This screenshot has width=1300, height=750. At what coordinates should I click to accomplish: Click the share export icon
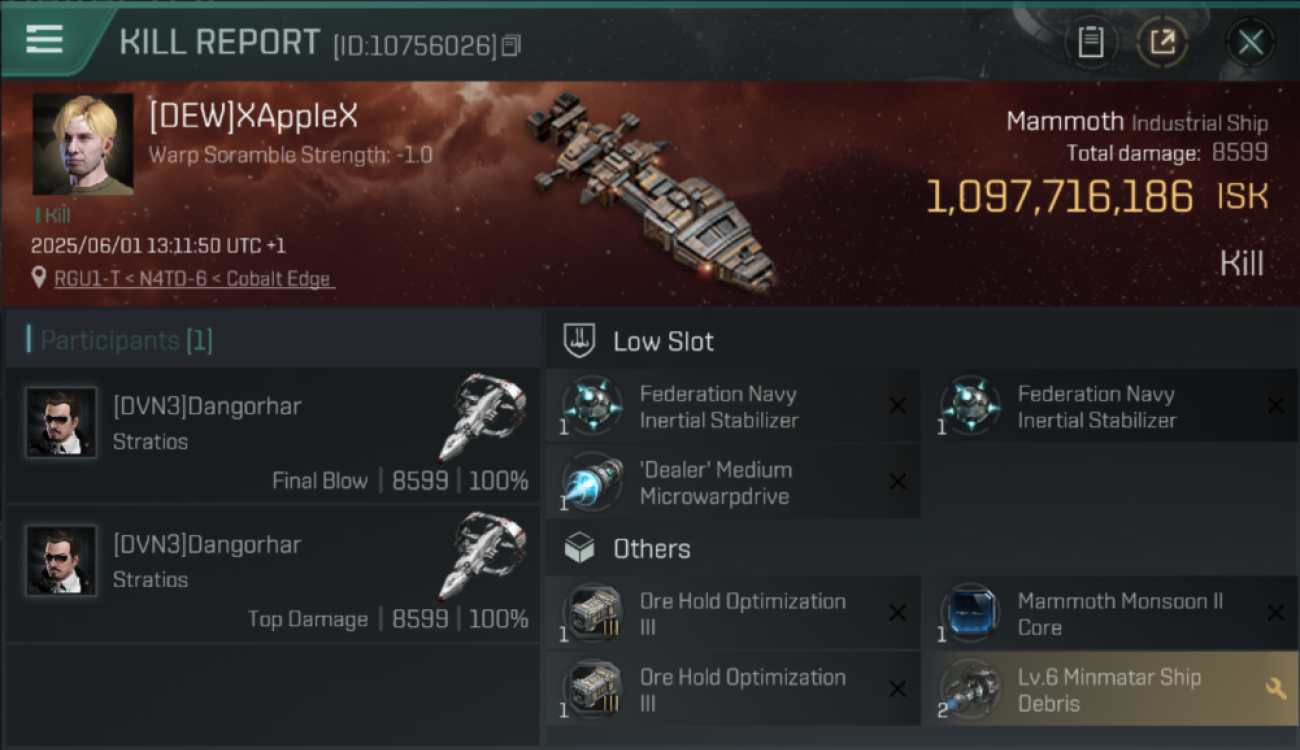tap(1161, 42)
